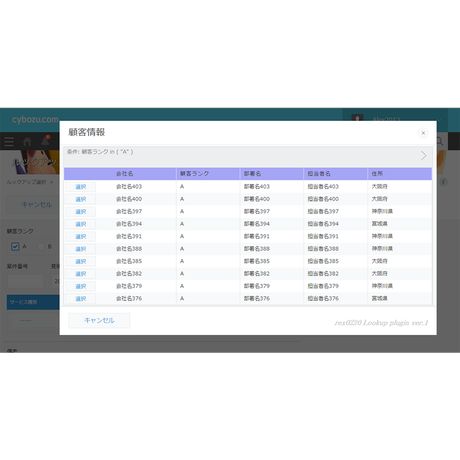Screen dimensions: 460x460
Task: Go to next page with the right chevron
Action: [x=424, y=156]
